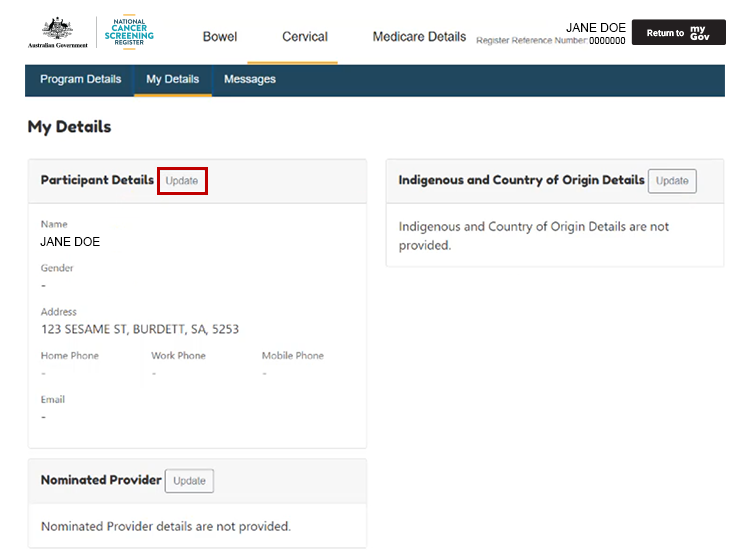Image resolution: width=750 pixels, height=550 pixels.
Task: Open the Messages tab
Action: click(250, 79)
